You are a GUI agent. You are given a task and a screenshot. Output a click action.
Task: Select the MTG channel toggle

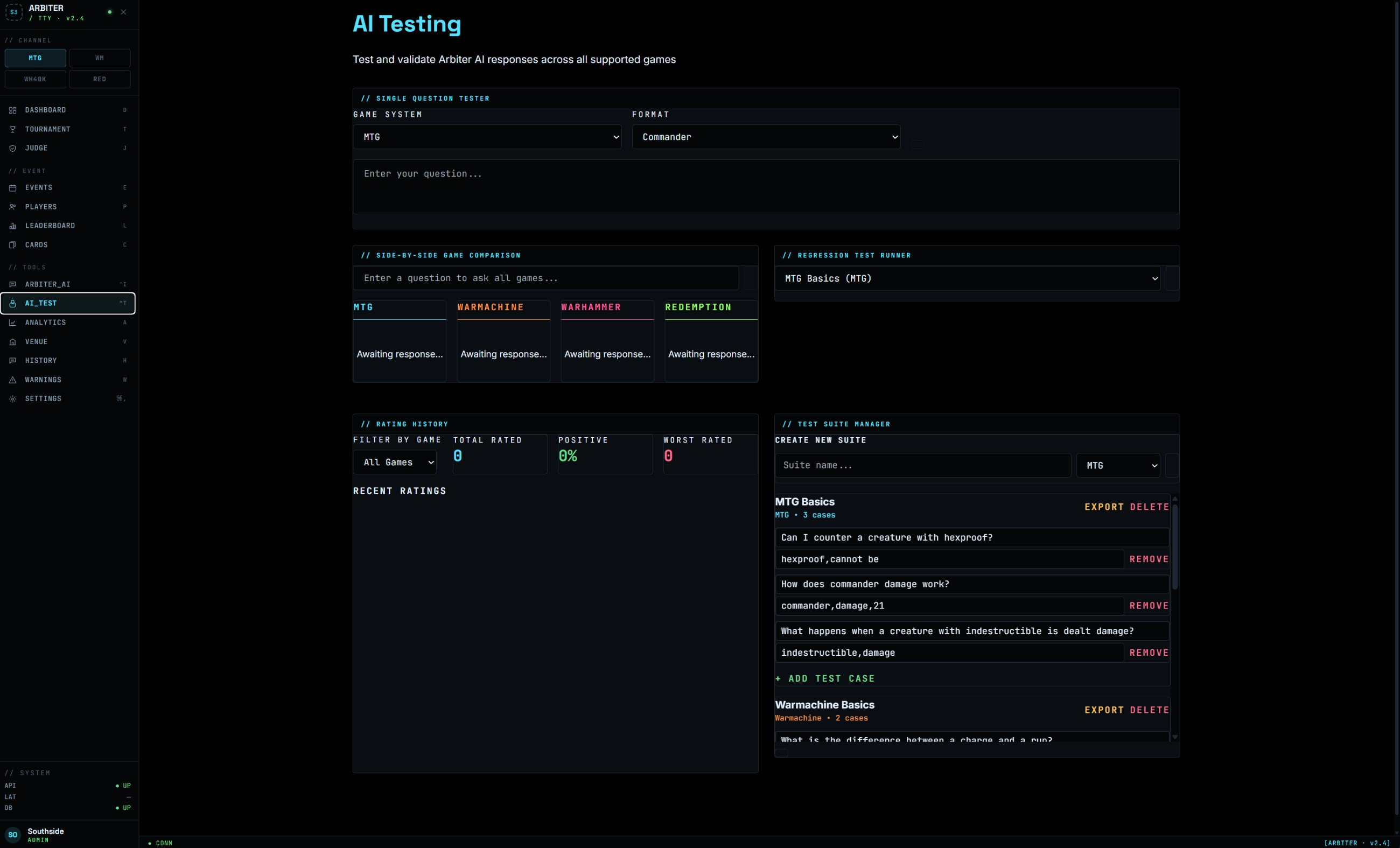pos(35,58)
